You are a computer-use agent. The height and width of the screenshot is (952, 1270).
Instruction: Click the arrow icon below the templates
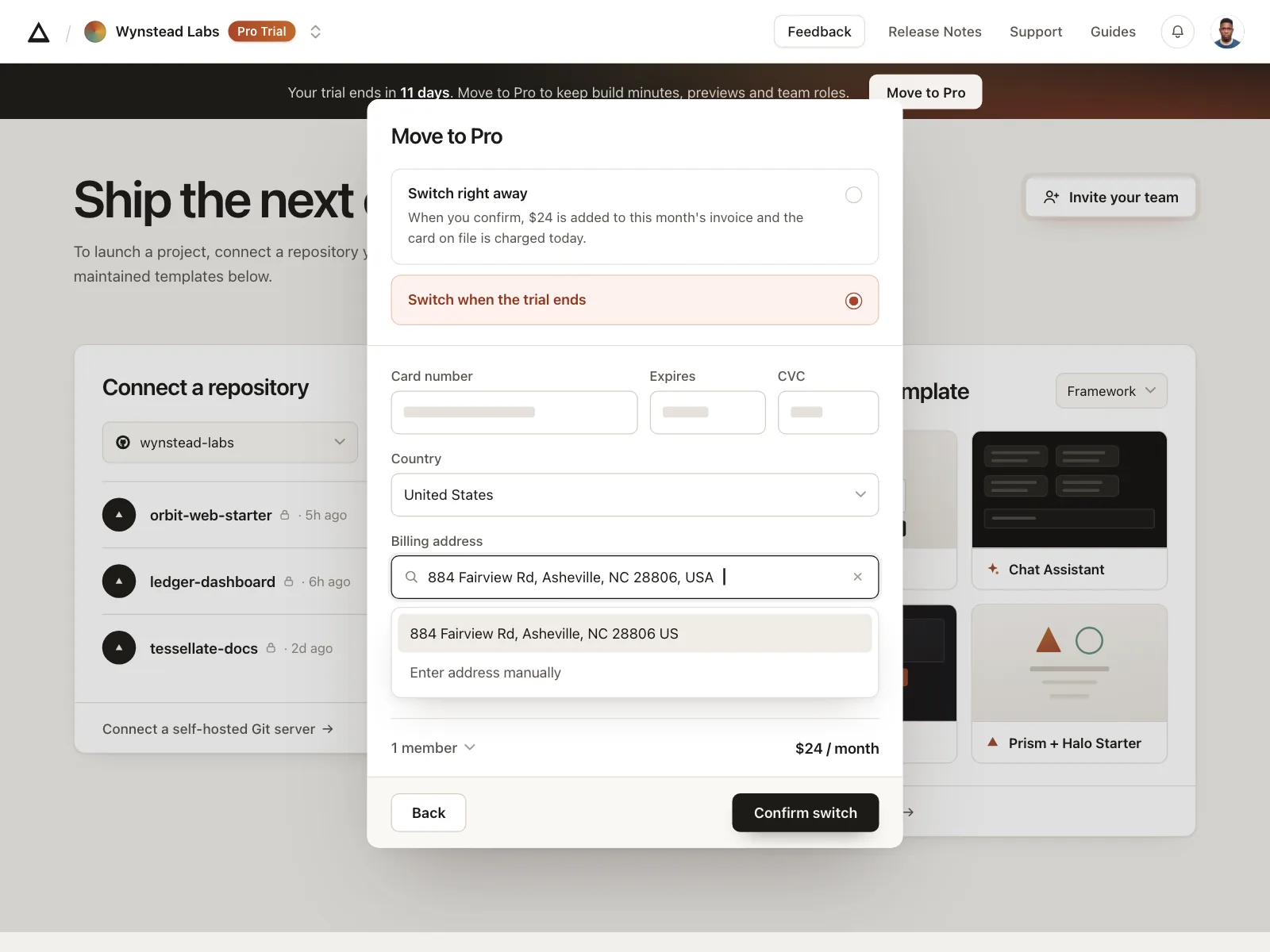pyautogui.click(x=909, y=812)
